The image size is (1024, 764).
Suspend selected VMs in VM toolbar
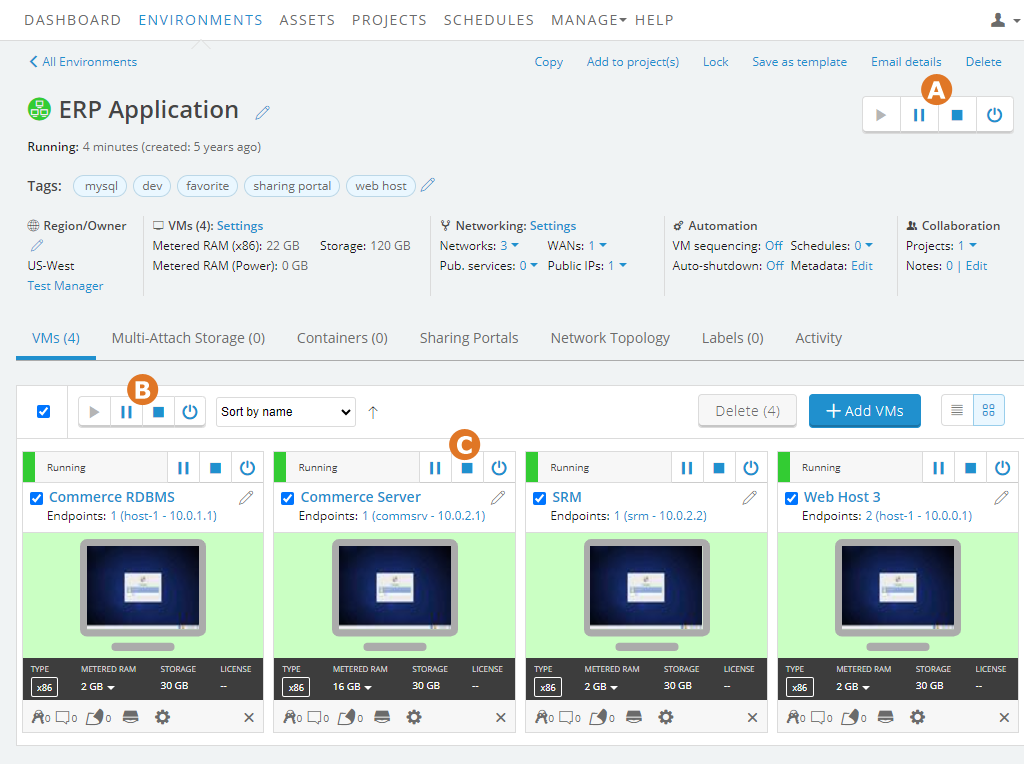click(x=126, y=412)
